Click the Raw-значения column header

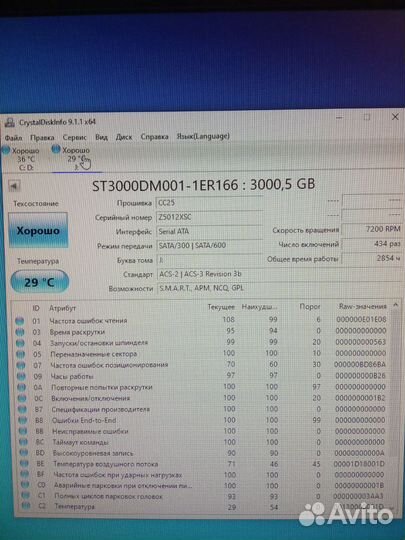click(363, 306)
